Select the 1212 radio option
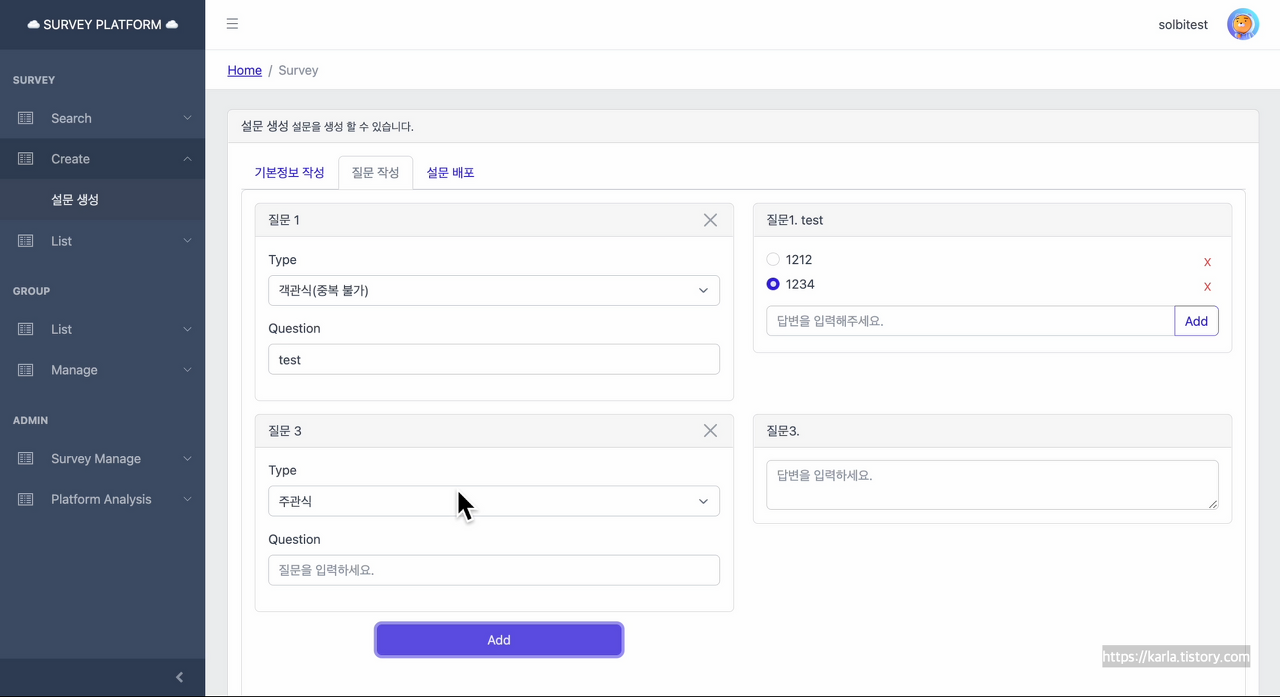 pos(773,258)
